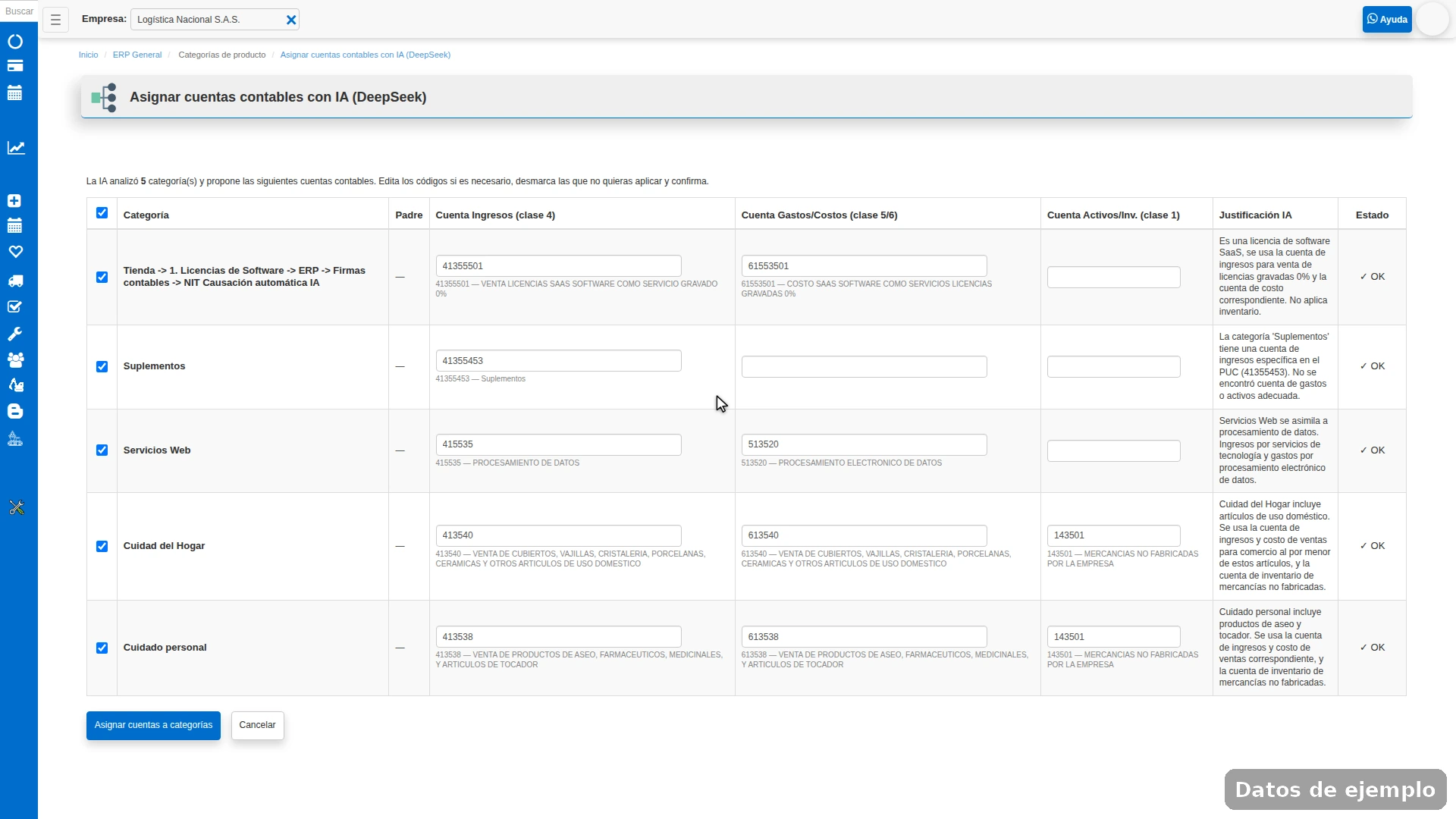Image resolution: width=1456 pixels, height=819 pixels.
Task: Click the checked-box tasks icon in sidebar
Action: pos(14,307)
